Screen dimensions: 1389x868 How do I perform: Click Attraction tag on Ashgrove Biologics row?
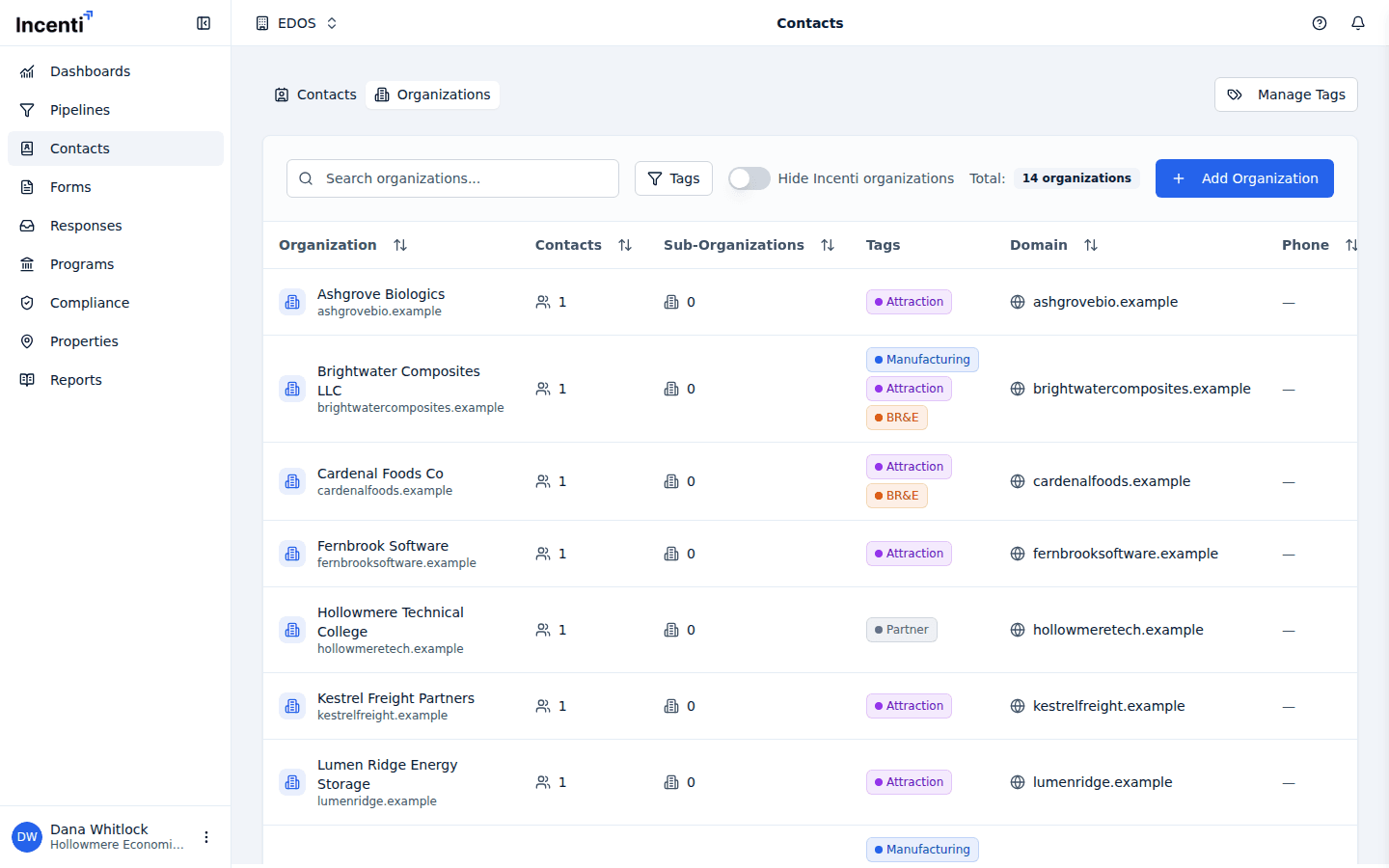(x=909, y=302)
